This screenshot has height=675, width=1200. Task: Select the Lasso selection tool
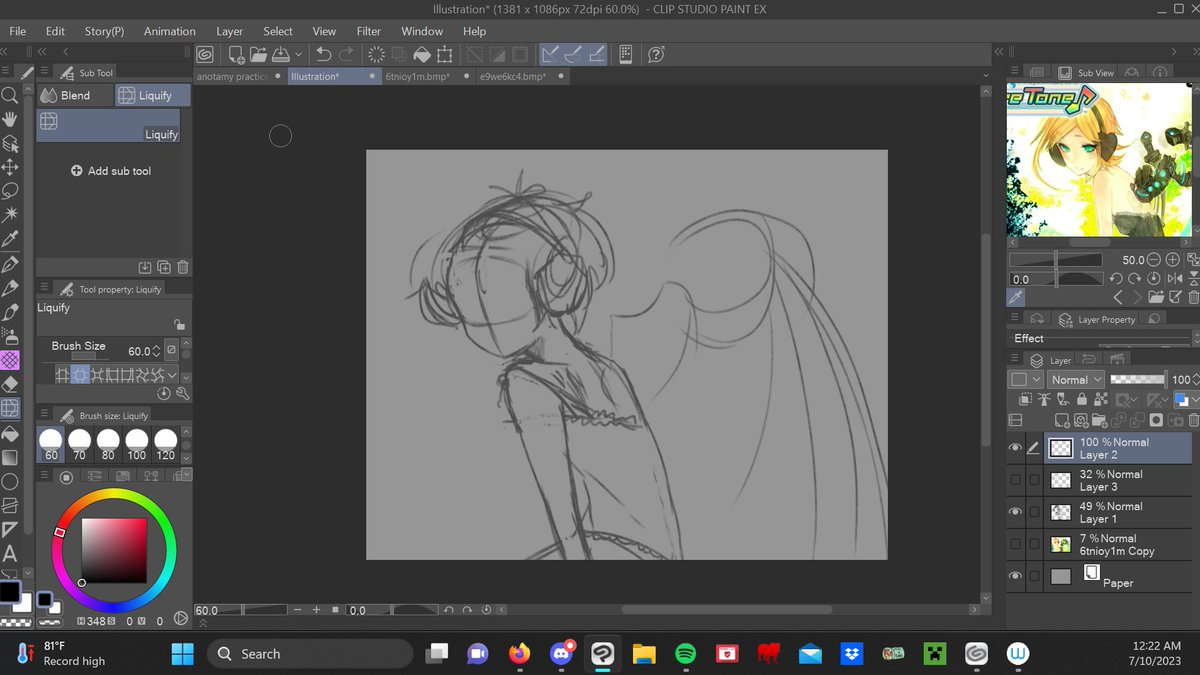[x=10, y=191]
